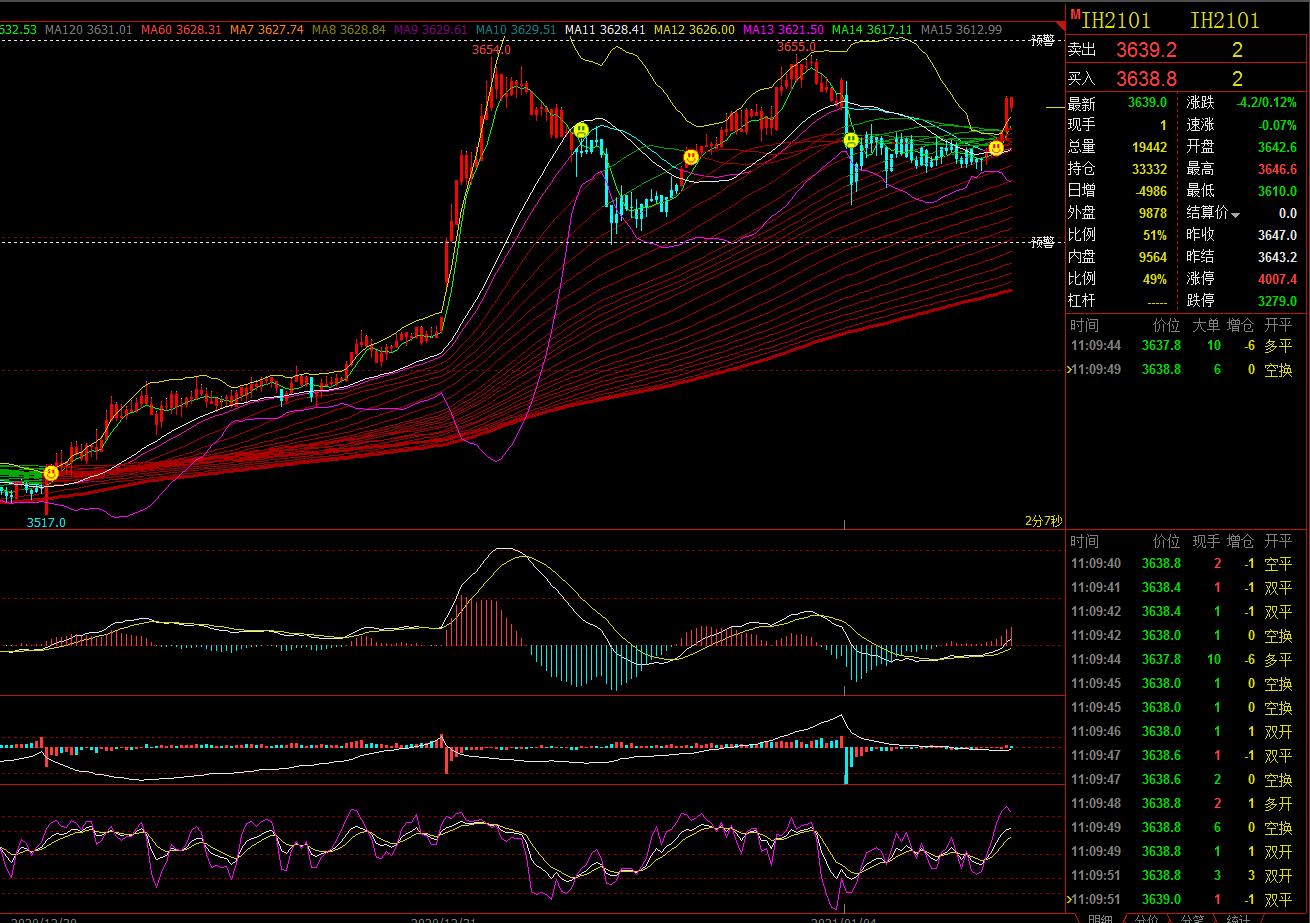This screenshot has height=923, width=1310.
Task: Open the 结算价 dropdown arrow
Action: tap(1236, 214)
